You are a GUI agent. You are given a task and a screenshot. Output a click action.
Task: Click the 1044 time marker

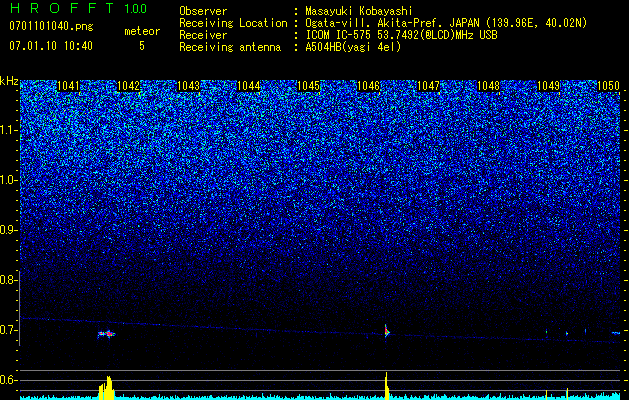(x=248, y=86)
